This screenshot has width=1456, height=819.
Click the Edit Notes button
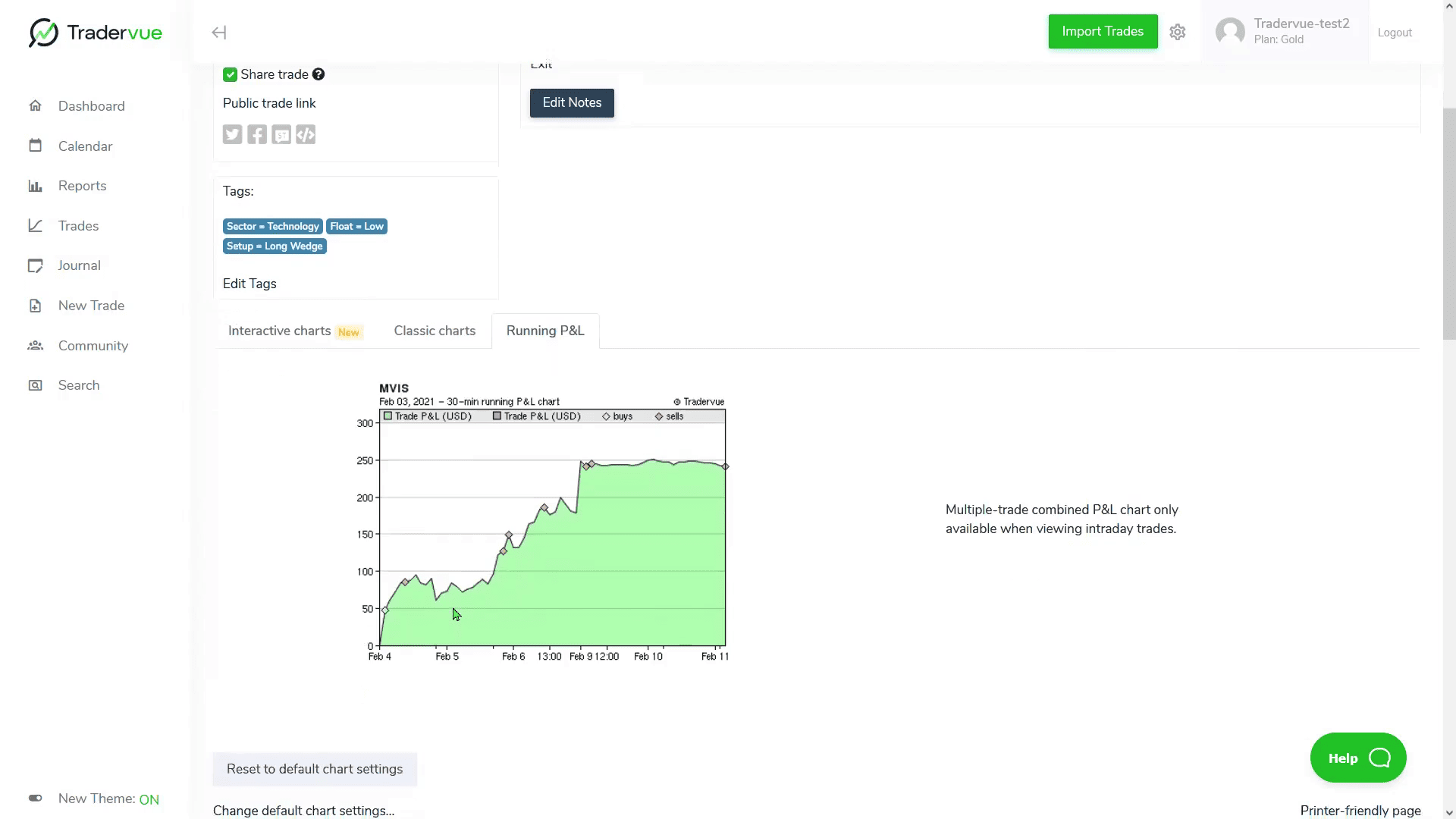click(572, 102)
